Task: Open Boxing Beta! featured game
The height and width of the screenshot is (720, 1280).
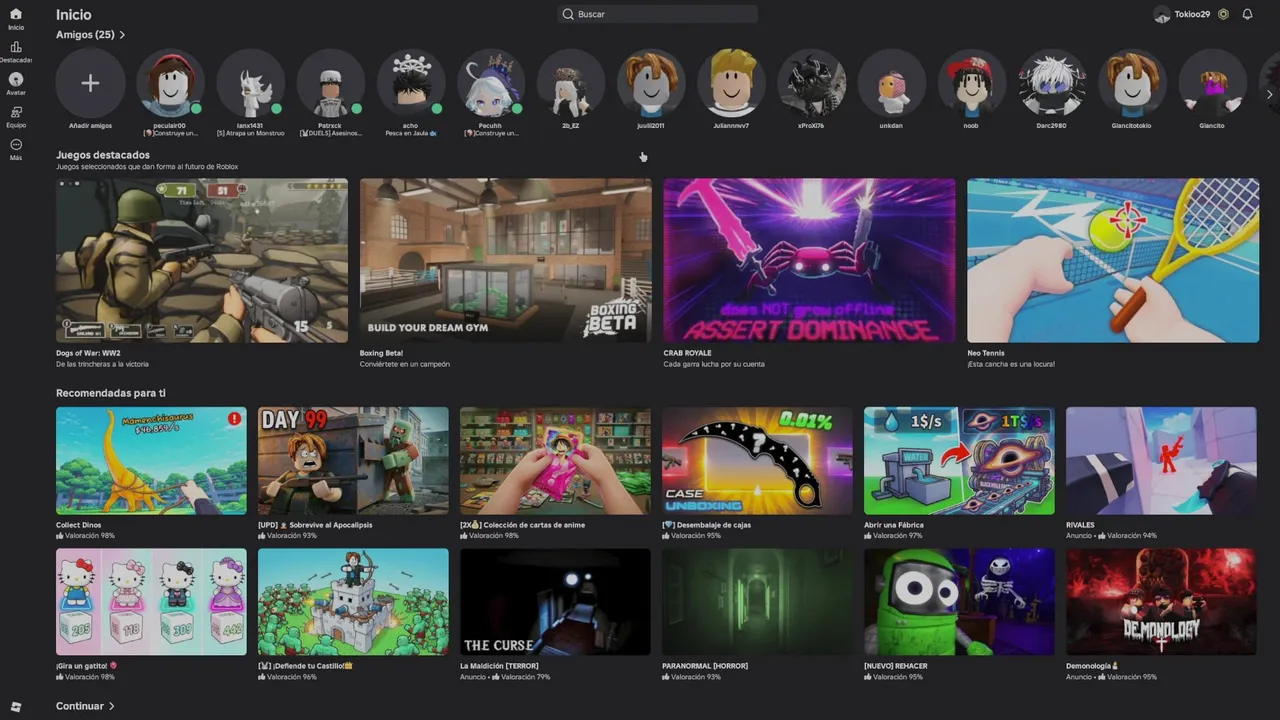Action: click(505, 260)
